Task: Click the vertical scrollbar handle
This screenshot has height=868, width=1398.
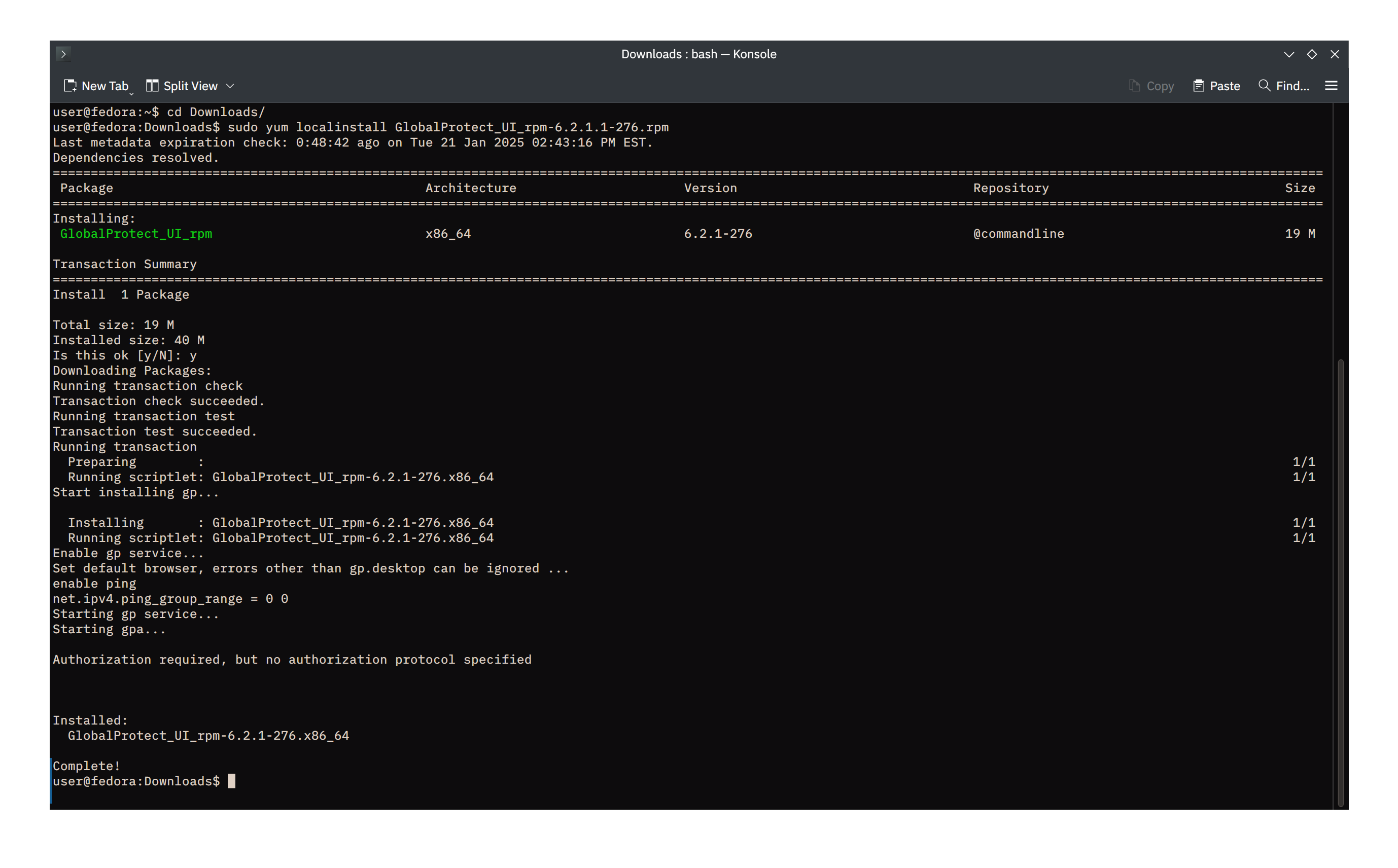Action: [x=1341, y=580]
